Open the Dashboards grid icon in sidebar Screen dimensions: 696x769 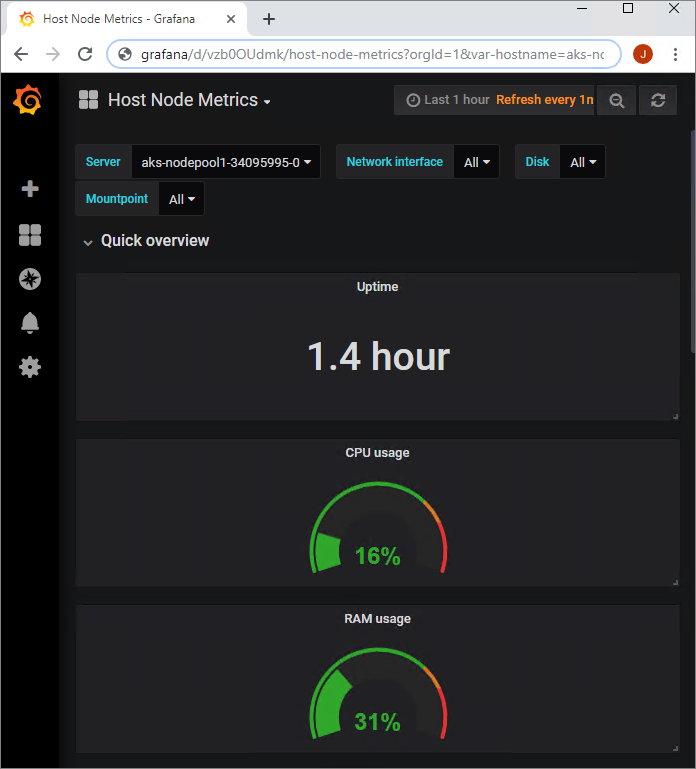pyautogui.click(x=30, y=235)
